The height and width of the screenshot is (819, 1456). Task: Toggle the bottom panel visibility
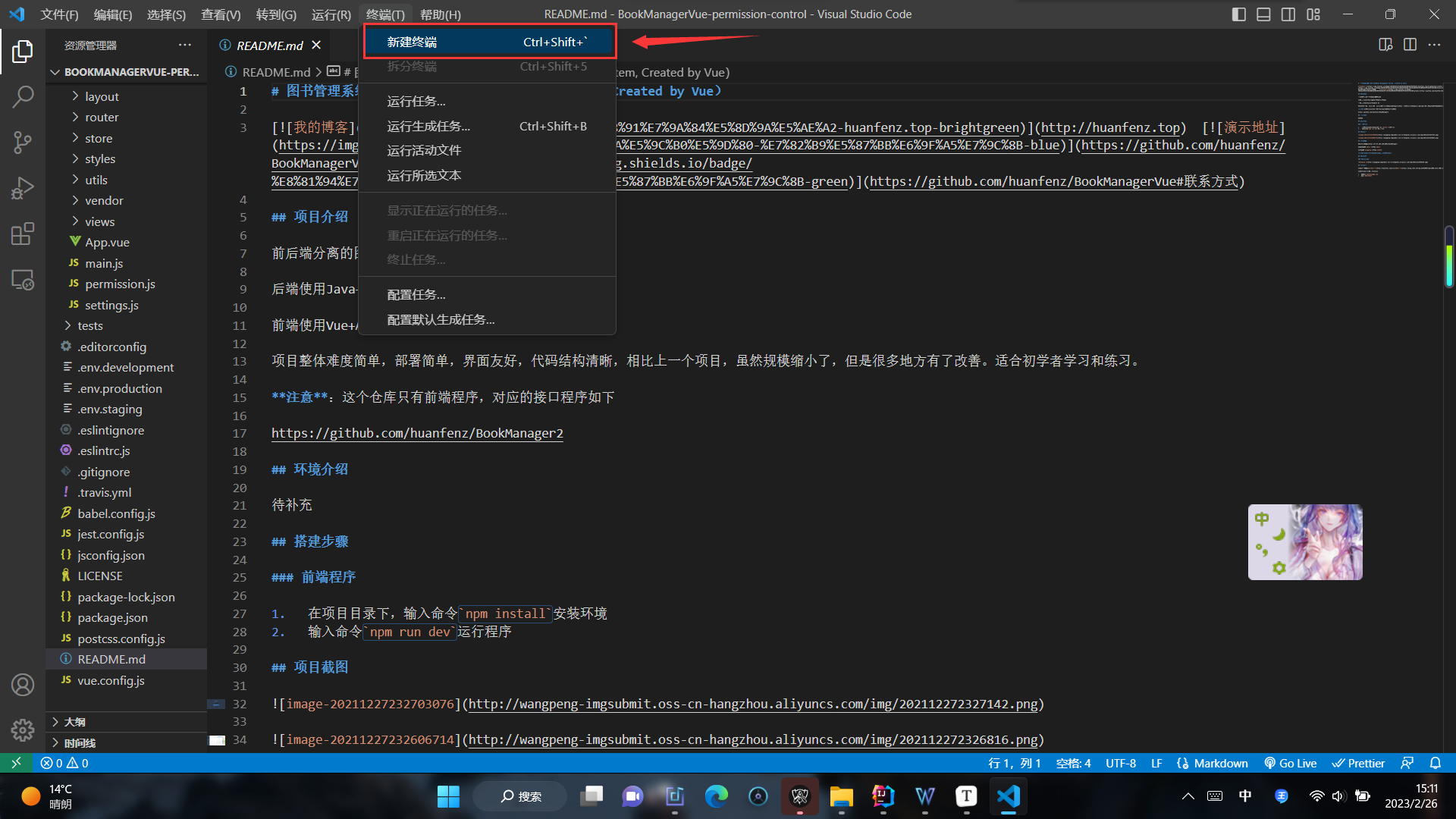coord(1263,14)
